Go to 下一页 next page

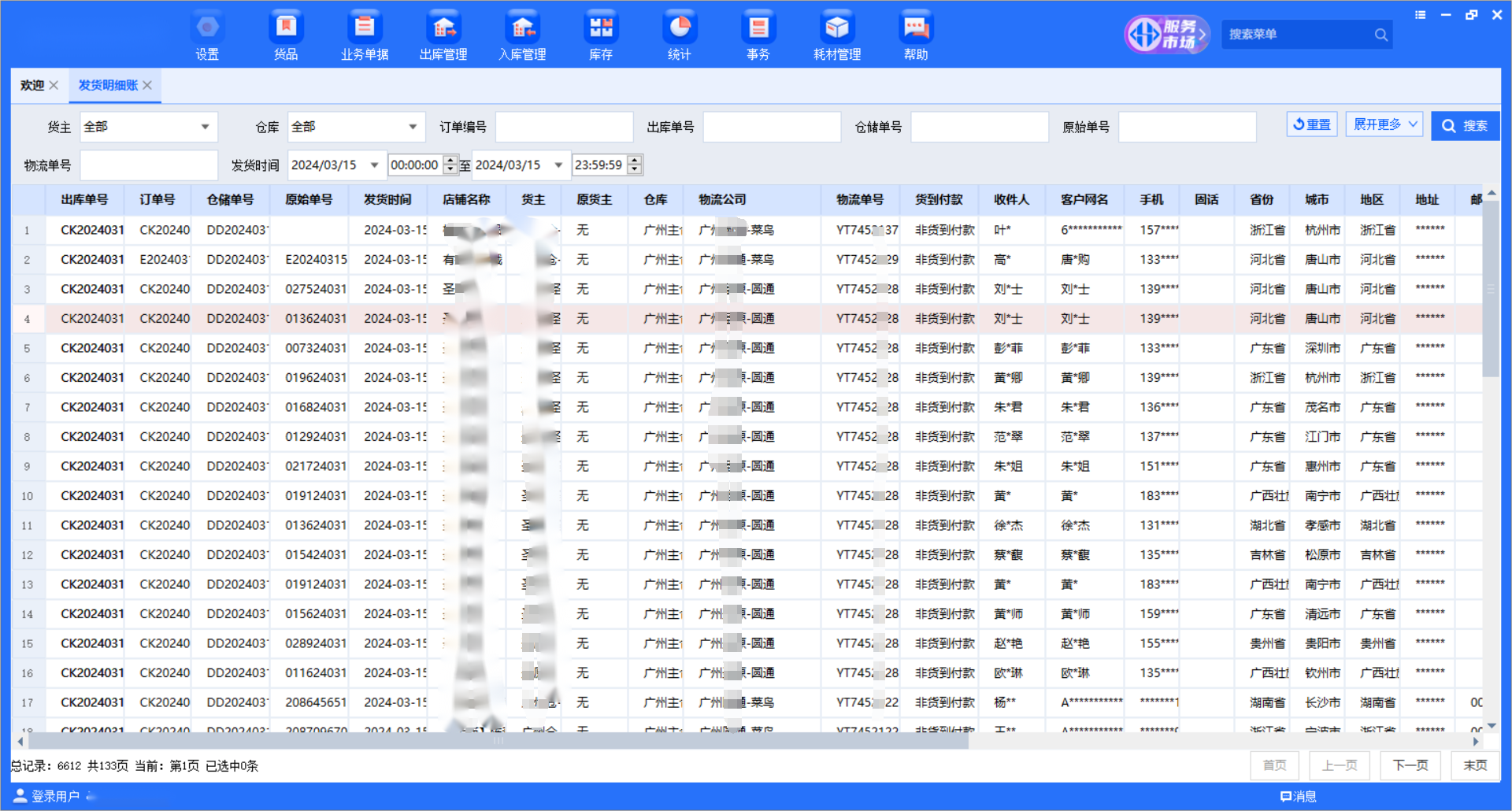[1410, 765]
